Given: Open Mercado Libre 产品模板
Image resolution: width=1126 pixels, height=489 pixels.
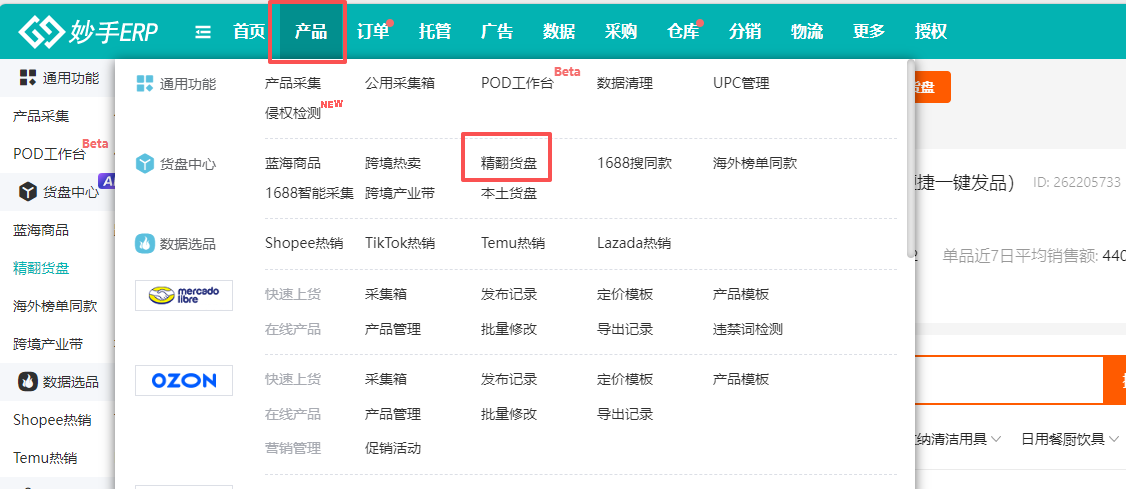Looking at the screenshot, I should [741, 294].
